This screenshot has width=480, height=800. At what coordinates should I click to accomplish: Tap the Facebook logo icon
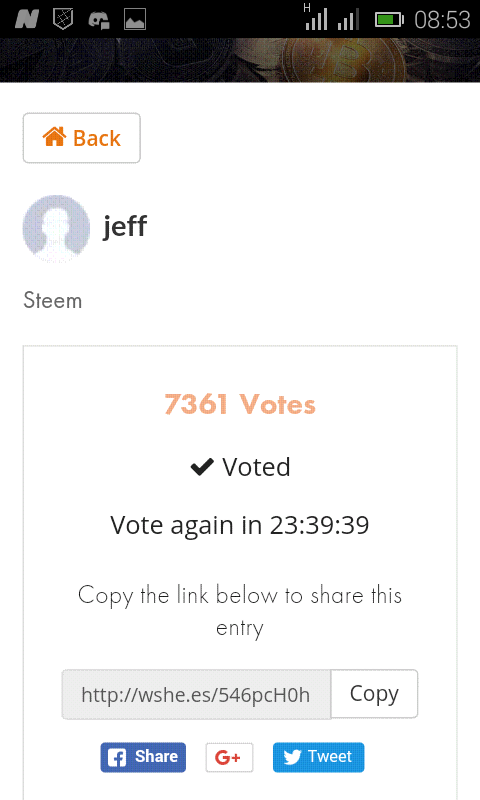[x=117, y=757]
